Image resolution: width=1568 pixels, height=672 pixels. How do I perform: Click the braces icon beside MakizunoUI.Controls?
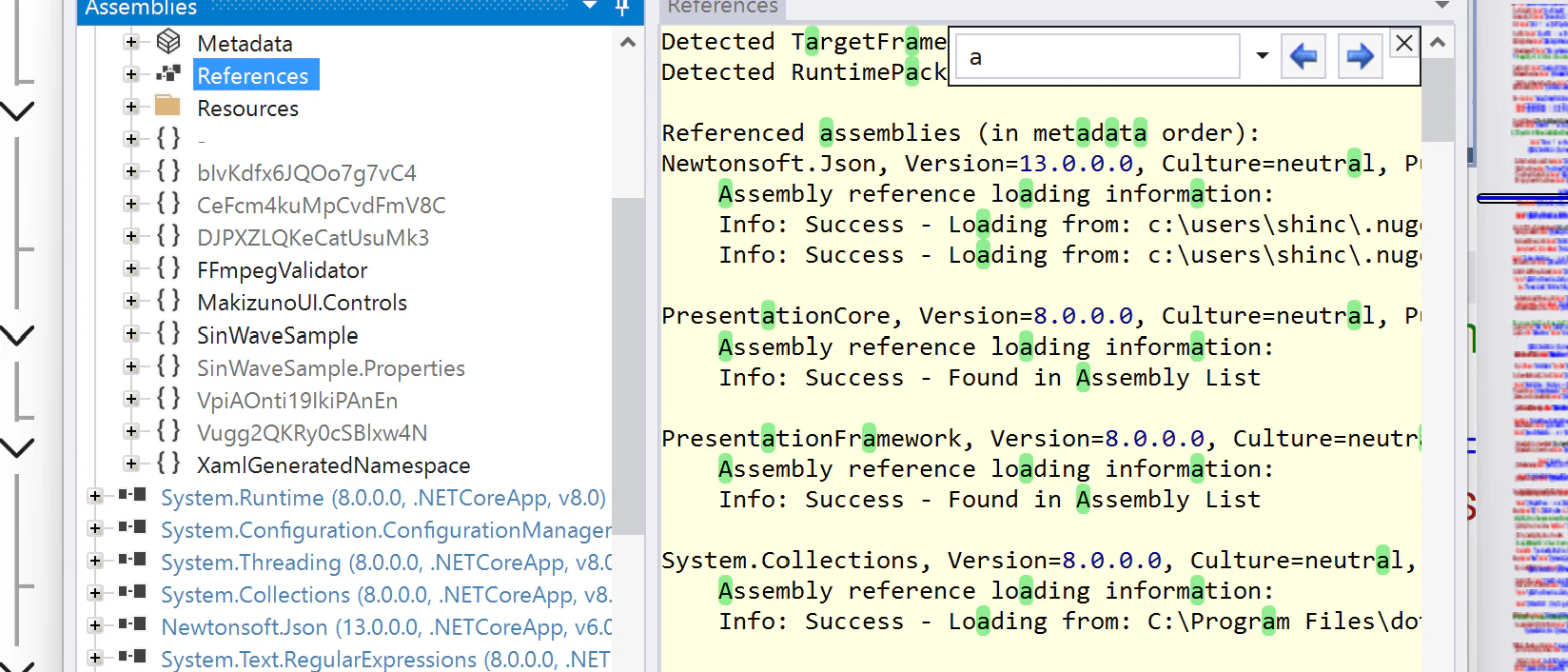(x=168, y=301)
